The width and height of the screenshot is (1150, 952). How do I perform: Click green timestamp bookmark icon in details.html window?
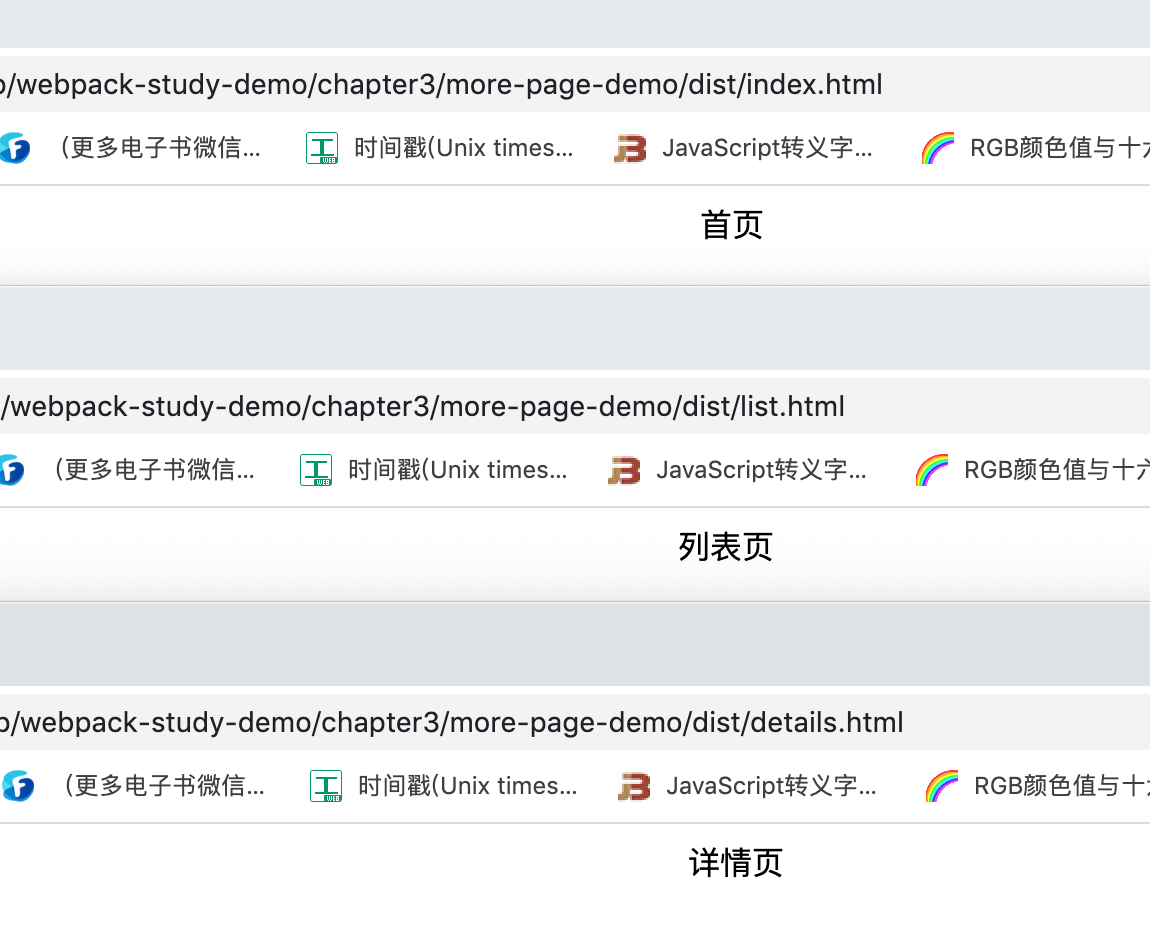pyautogui.click(x=326, y=786)
